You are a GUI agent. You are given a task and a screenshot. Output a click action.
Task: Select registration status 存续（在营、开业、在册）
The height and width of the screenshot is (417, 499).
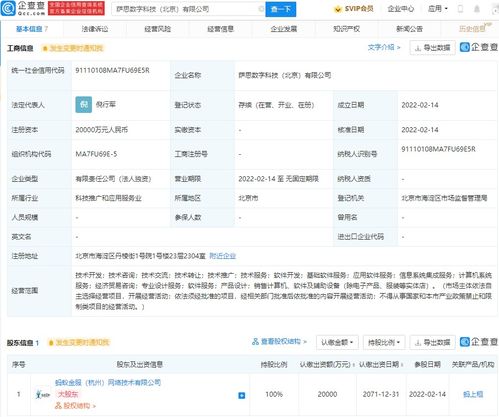276,105
